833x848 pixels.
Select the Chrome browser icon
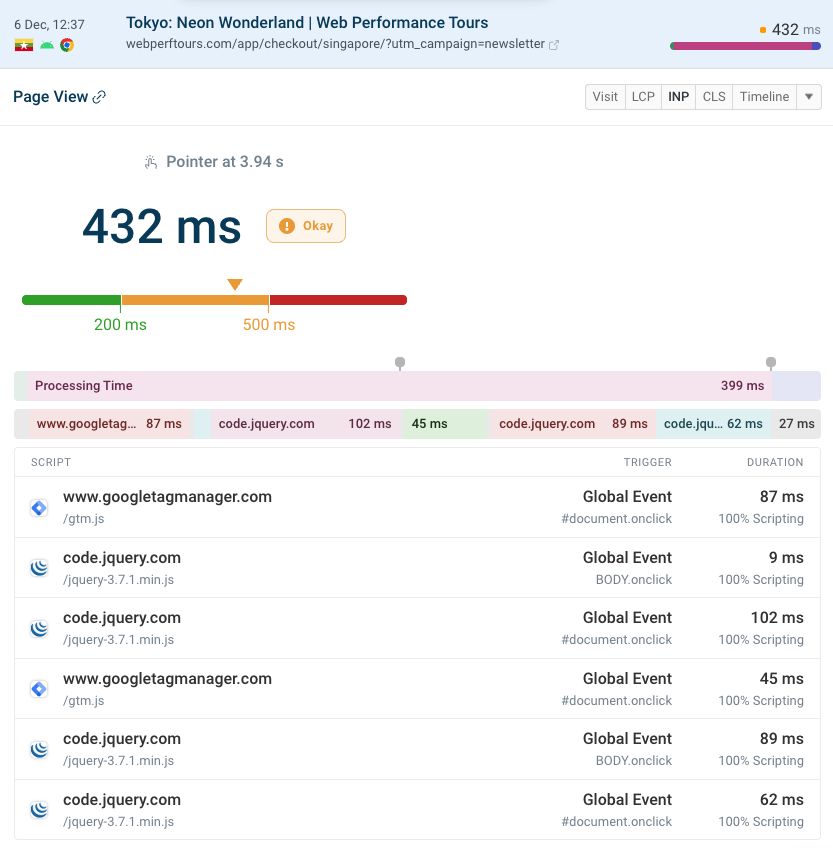point(66,45)
